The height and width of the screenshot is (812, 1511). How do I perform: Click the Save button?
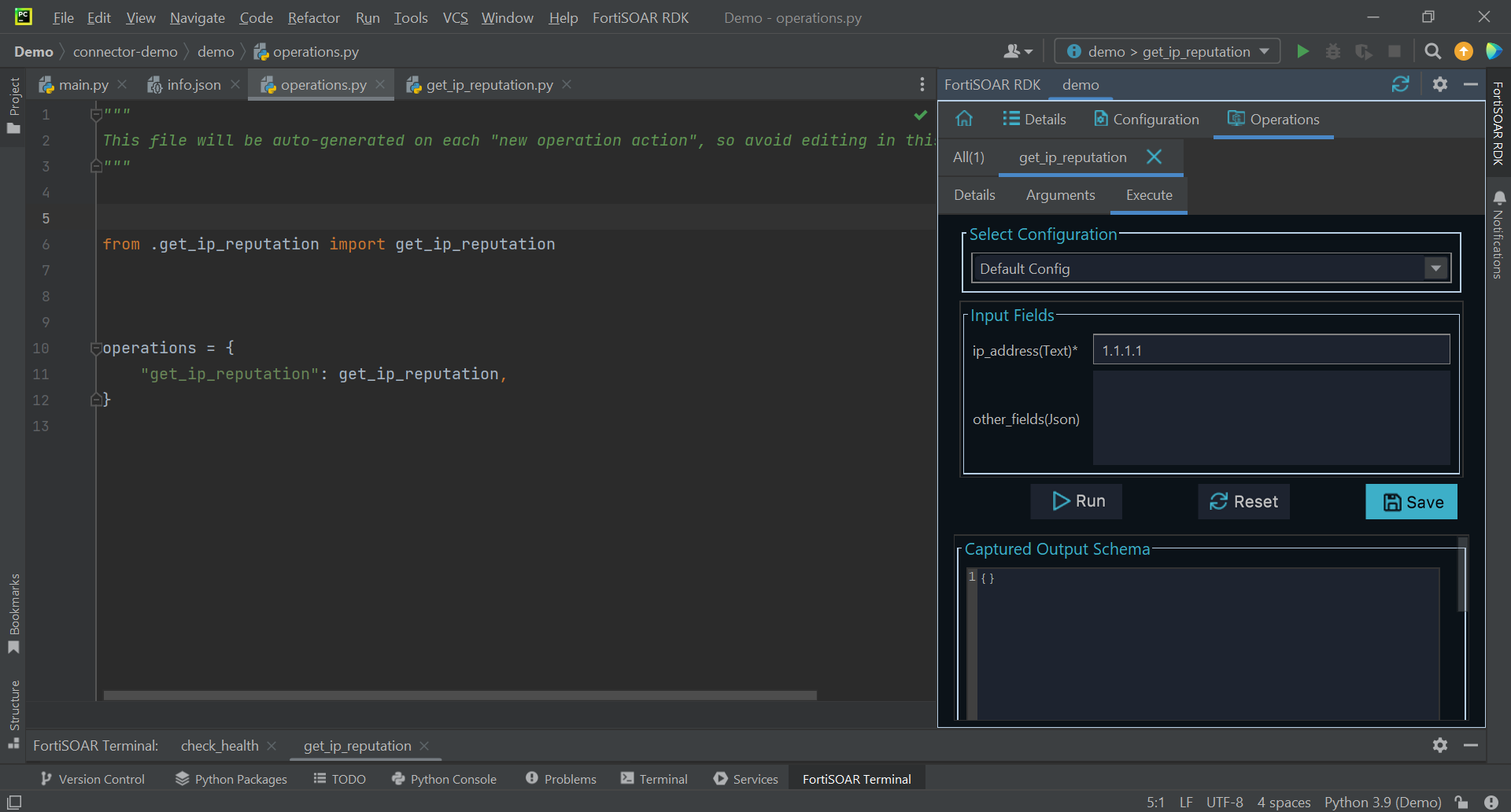point(1411,502)
